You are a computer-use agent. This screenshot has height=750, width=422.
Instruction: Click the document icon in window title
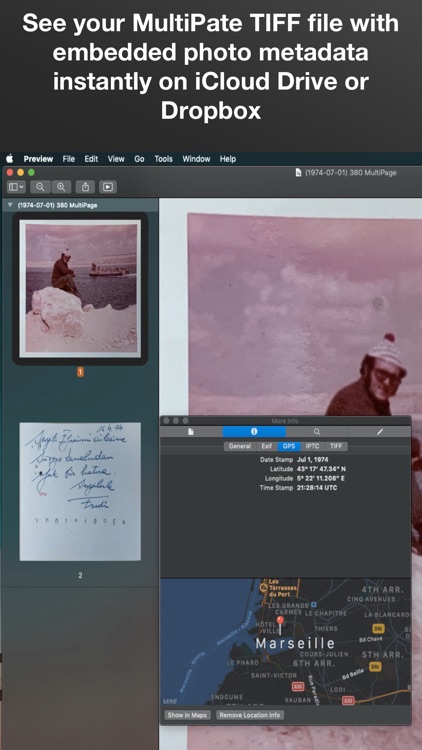(x=299, y=173)
